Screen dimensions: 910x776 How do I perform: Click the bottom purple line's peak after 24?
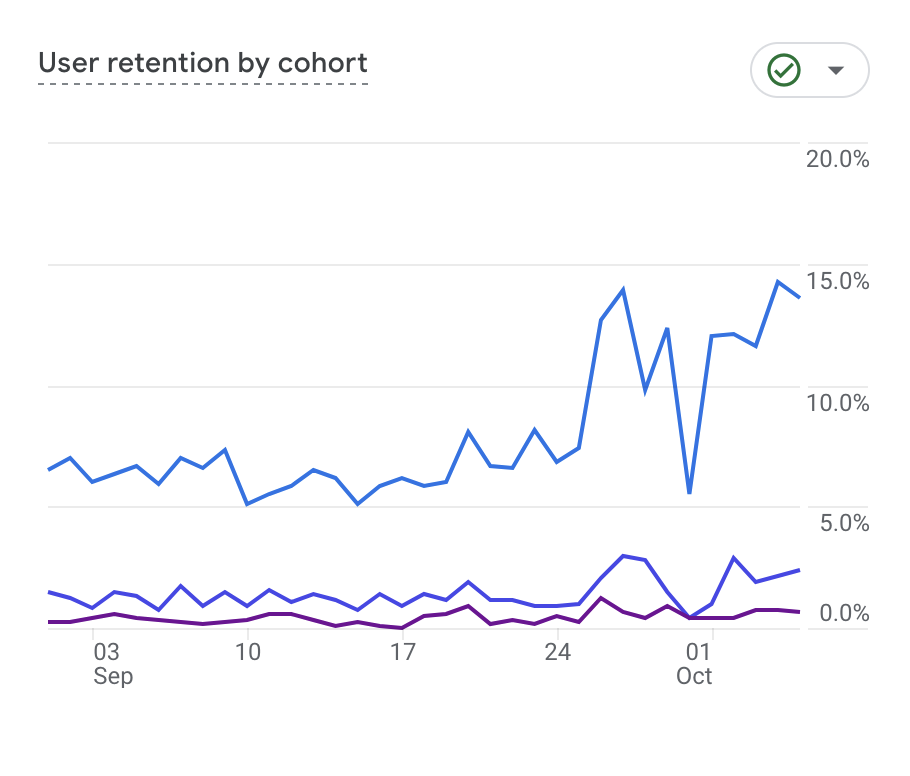tap(601, 598)
